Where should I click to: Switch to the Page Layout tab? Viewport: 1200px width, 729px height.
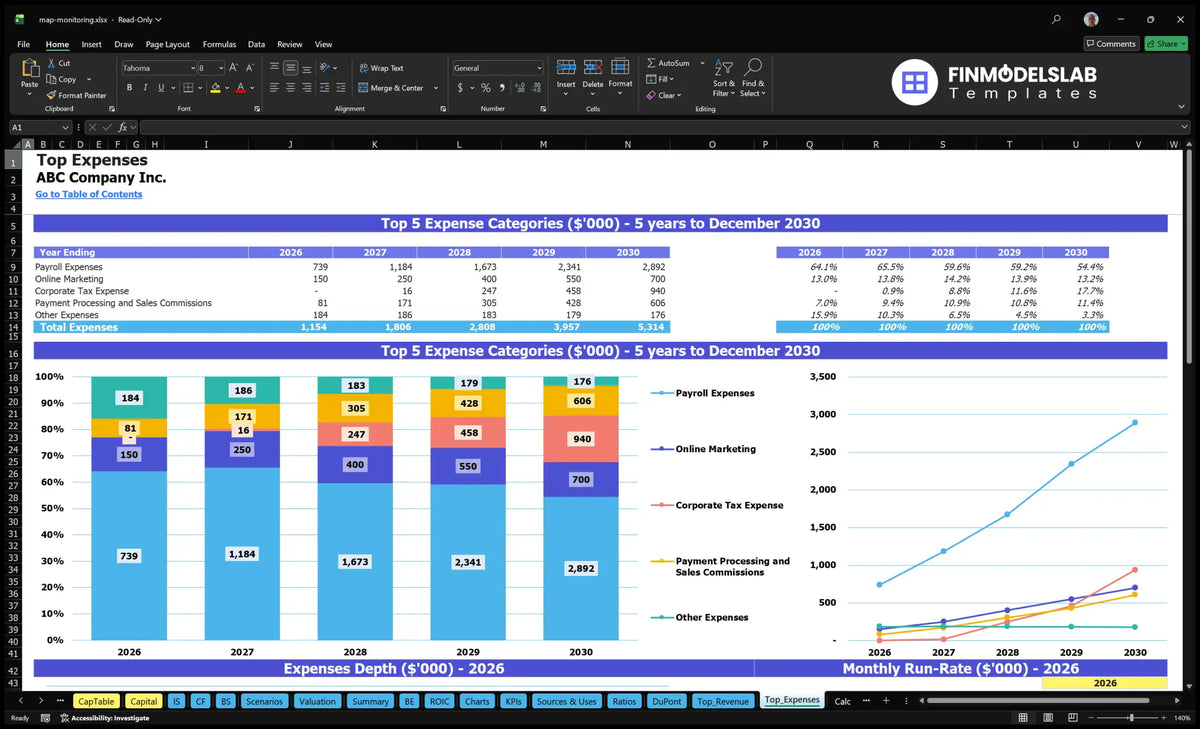[167, 44]
